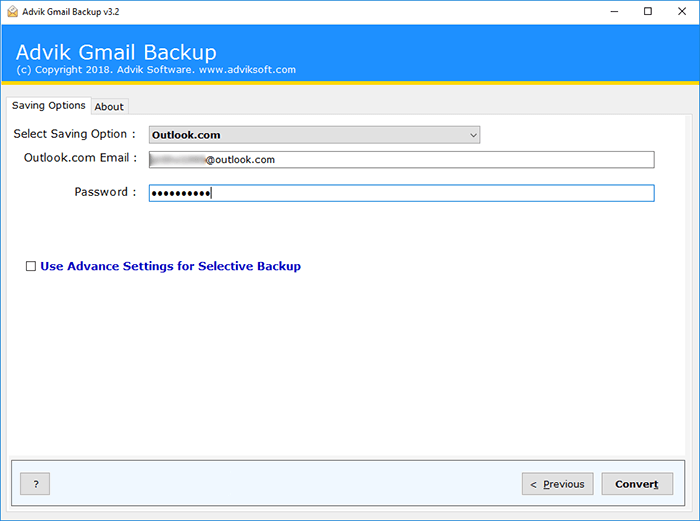Viewport: 700px width, 521px height.
Task: Minimize the Advik Gmail Backup window
Action: (x=614, y=12)
